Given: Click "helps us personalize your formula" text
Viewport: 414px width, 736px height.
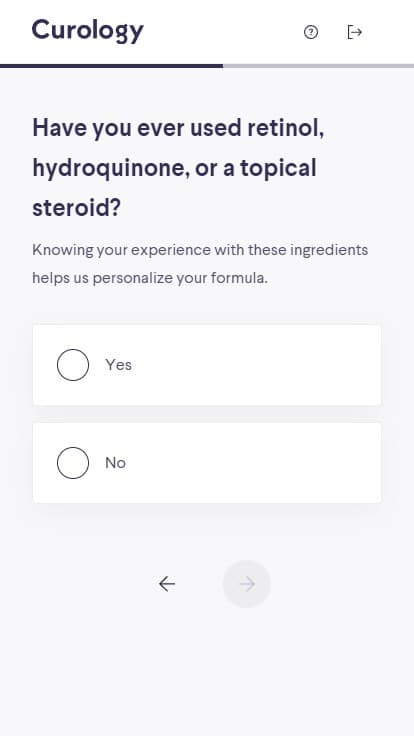Looking at the screenshot, I should [x=150, y=278].
